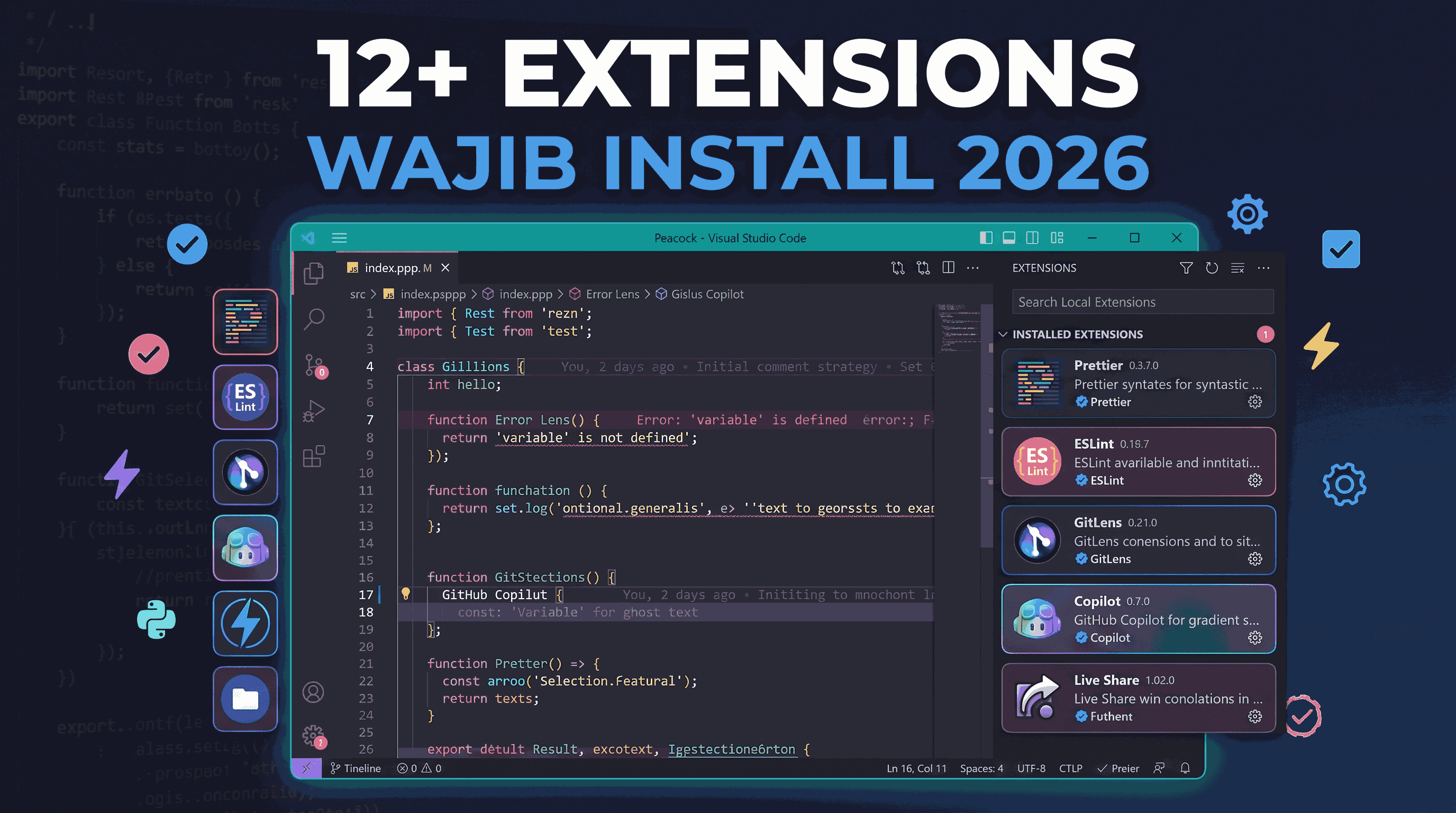This screenshot has width=1456, height=813.
Task: Open the Accounts icon in the activity bar
Action: pos(313,692)
